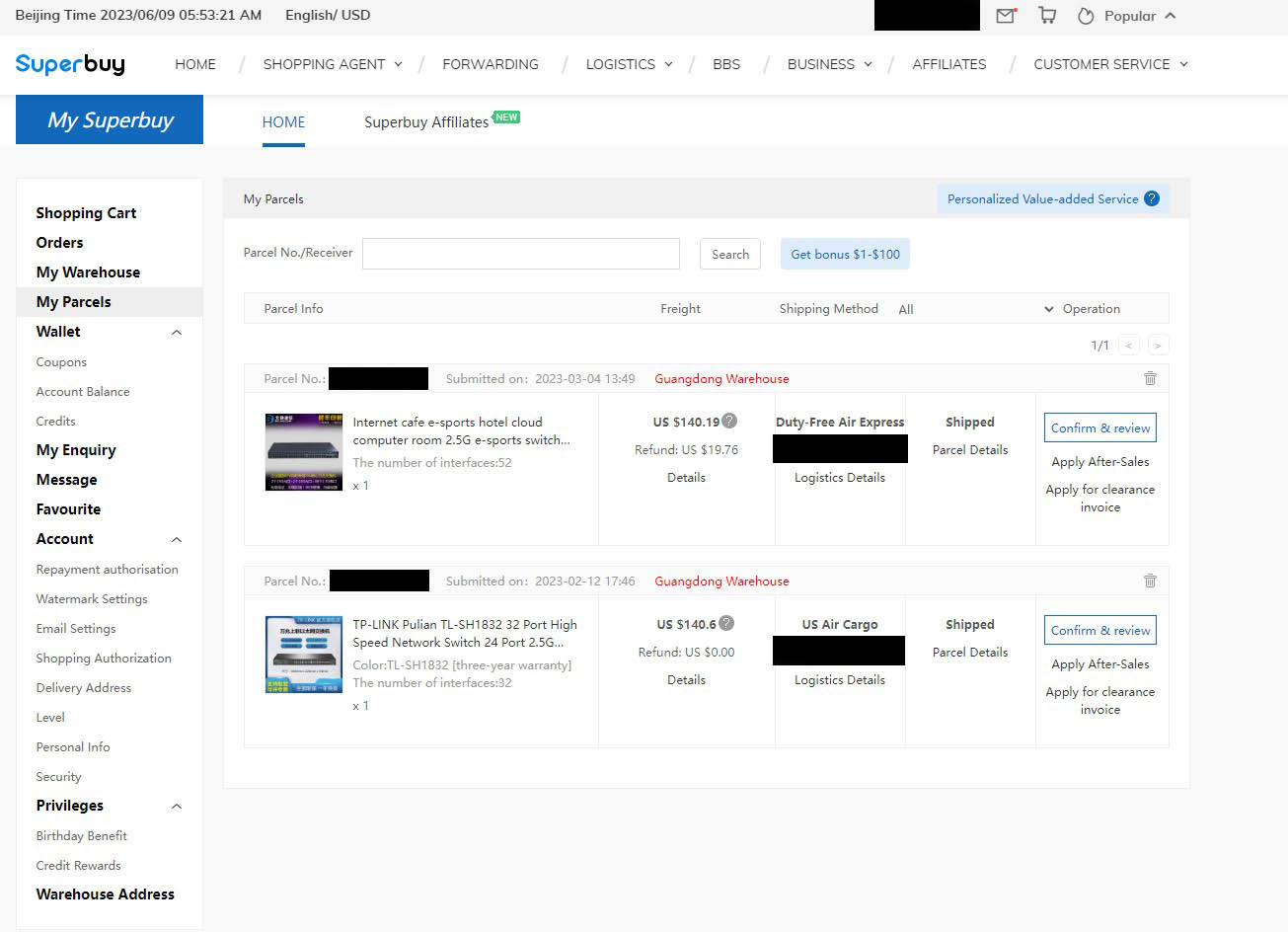Open the e-sports switch product thumbnail
This screenshot has width=1288, height=932.
click(304, 452)
